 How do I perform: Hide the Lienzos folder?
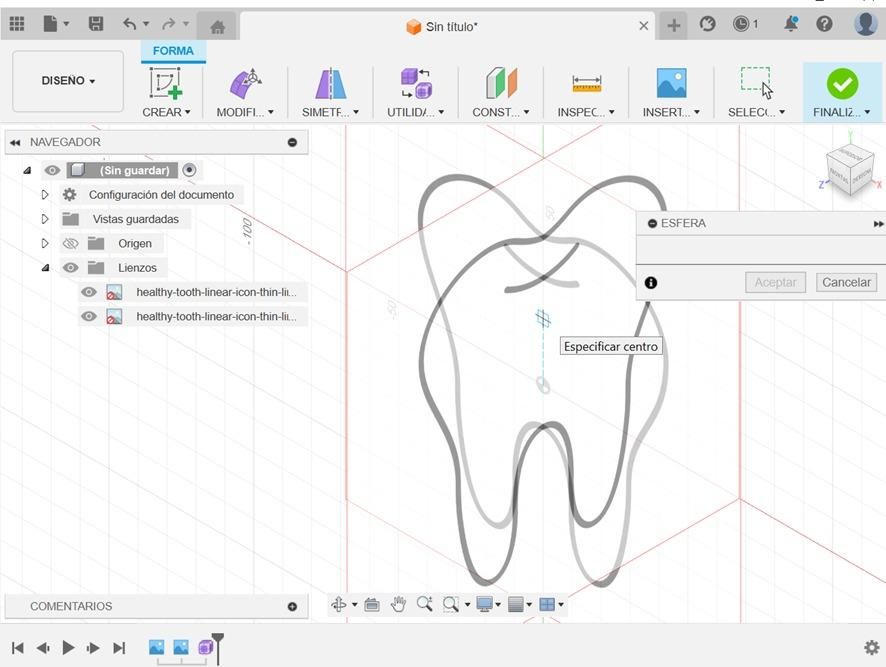click(x=70, y=268)
